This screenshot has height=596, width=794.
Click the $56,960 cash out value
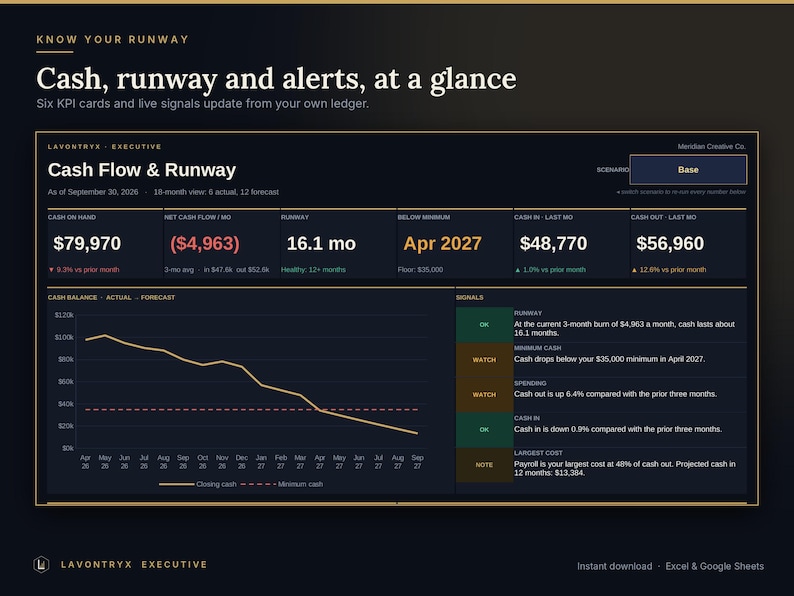tap(670, 244)
